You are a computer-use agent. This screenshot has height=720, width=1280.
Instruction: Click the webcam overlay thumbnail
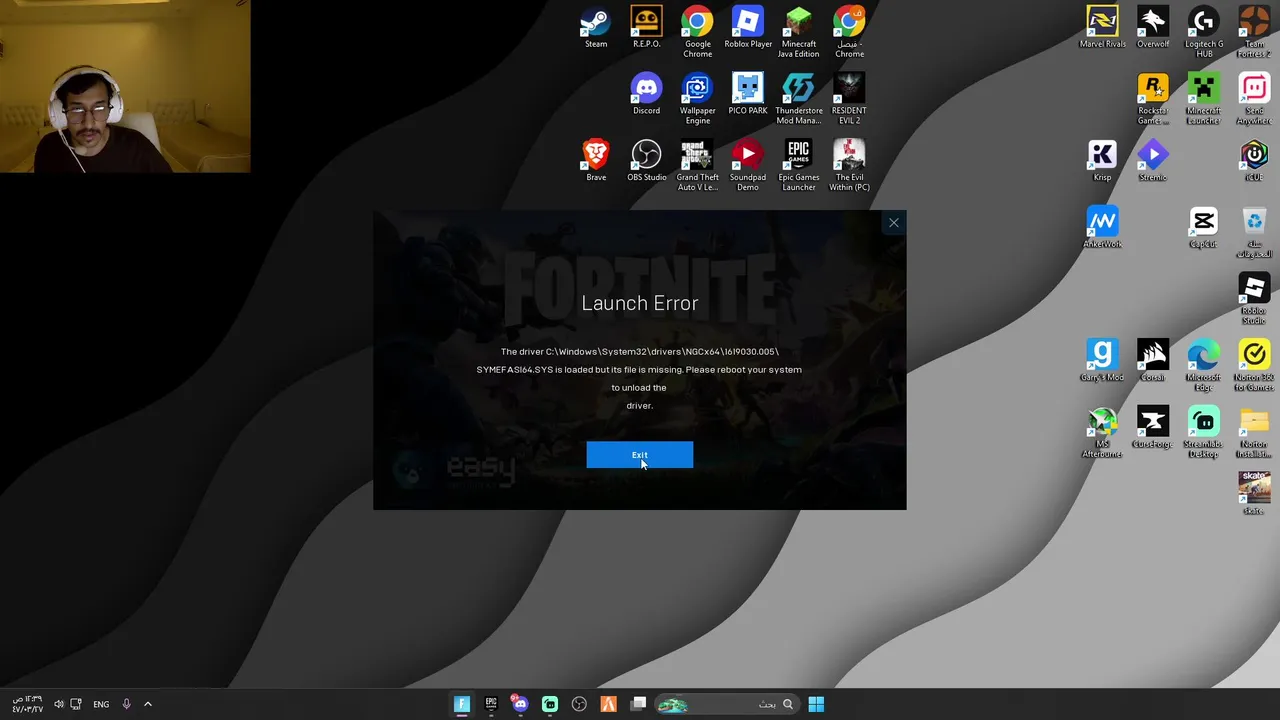click(125, 86)
